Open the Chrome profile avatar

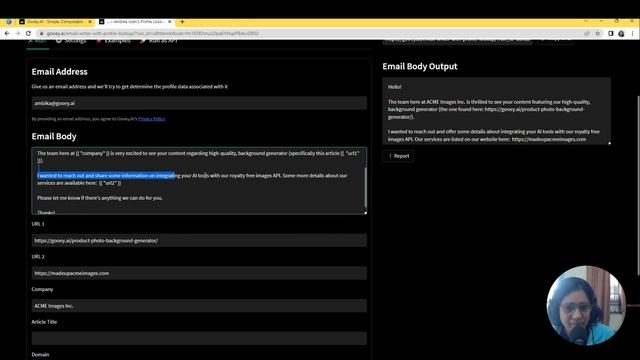pyautogui.click(x=621, y=33)
